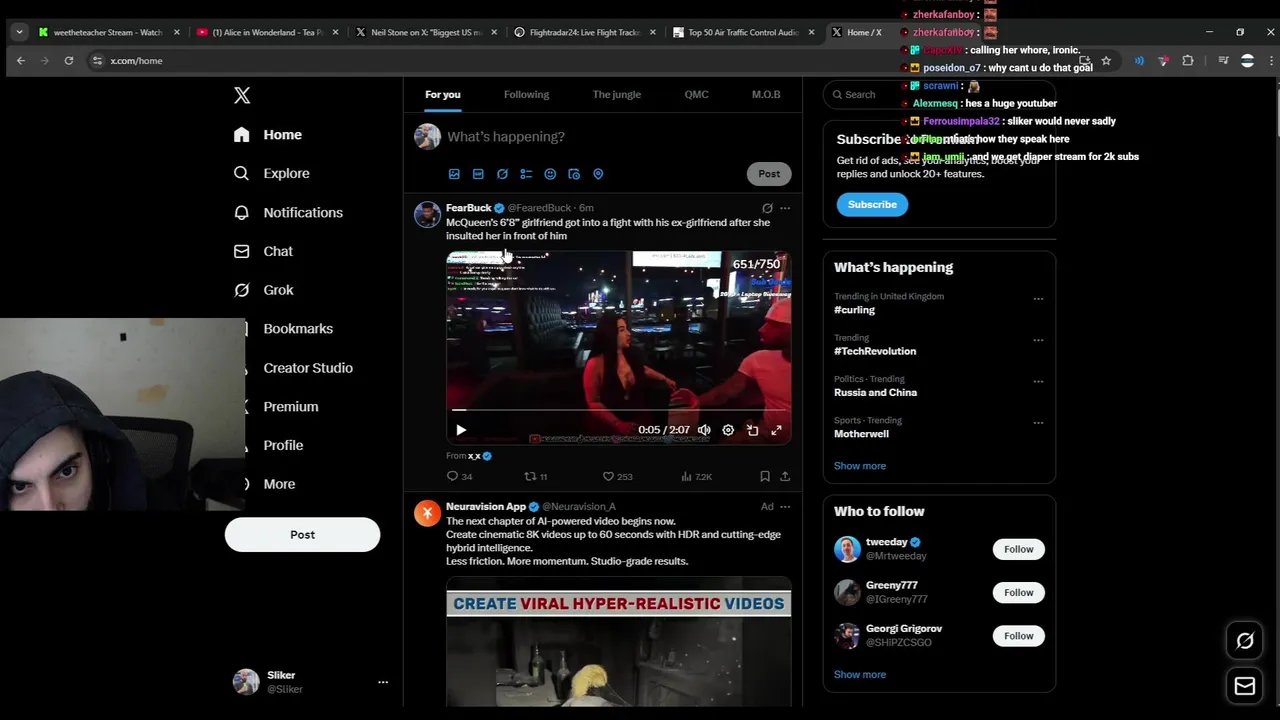Like FearBuck's post (253)
The width and height of the screenshot is (1280, 720).
point(617,477)
